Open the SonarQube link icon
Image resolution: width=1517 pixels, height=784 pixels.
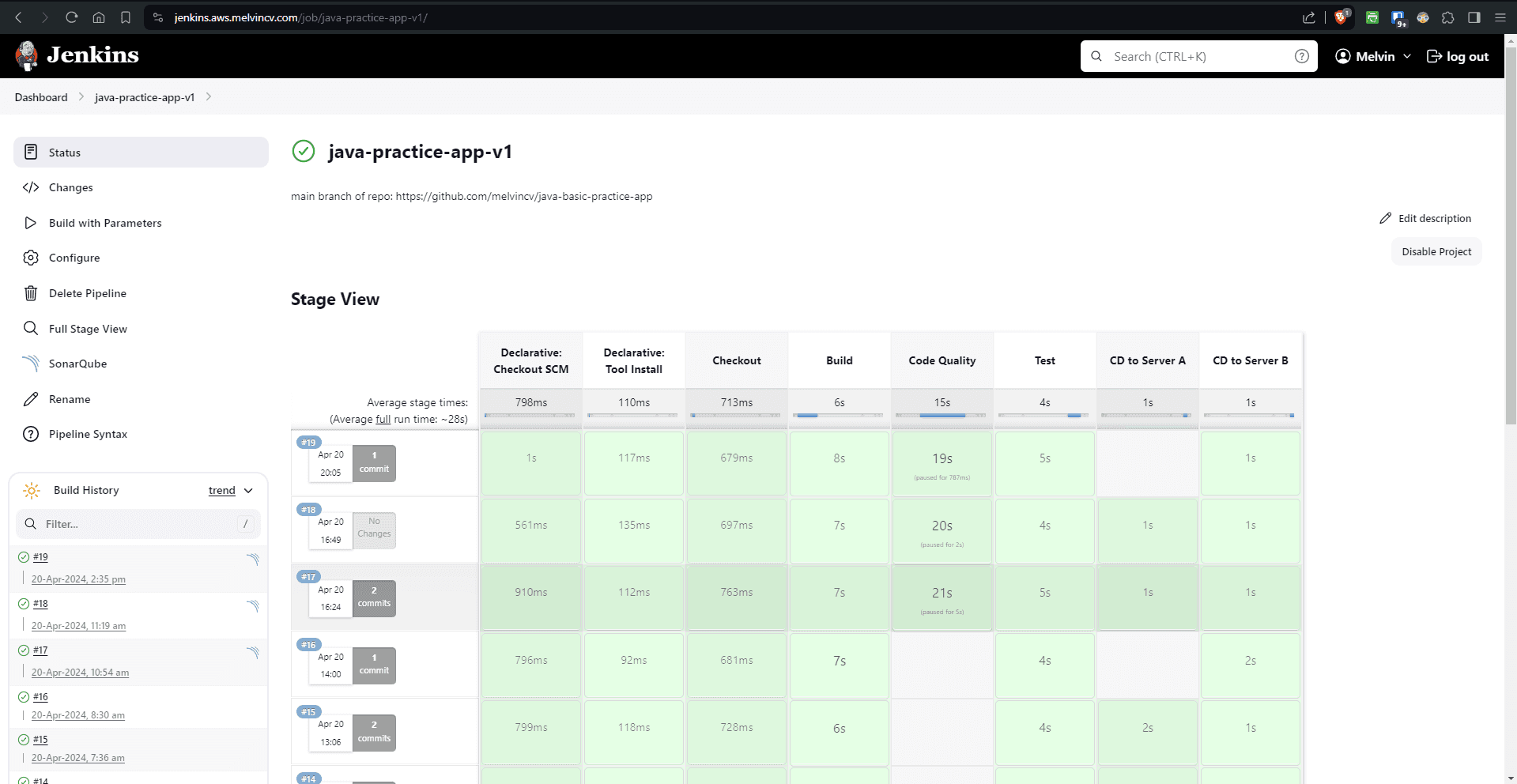coord(31,364)
